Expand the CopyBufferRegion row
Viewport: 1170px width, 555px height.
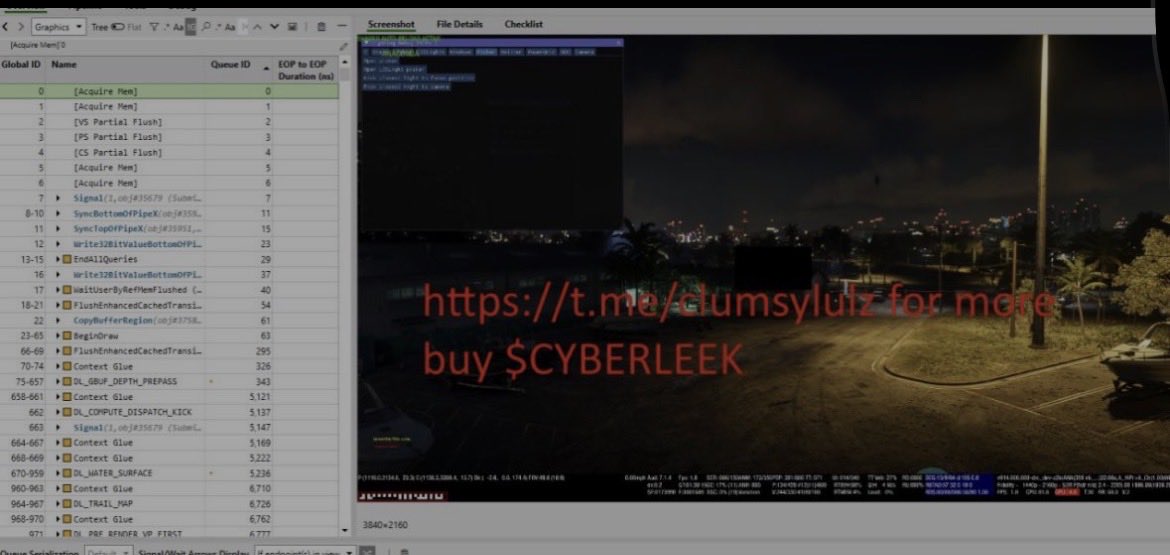(x=59, y=321)
